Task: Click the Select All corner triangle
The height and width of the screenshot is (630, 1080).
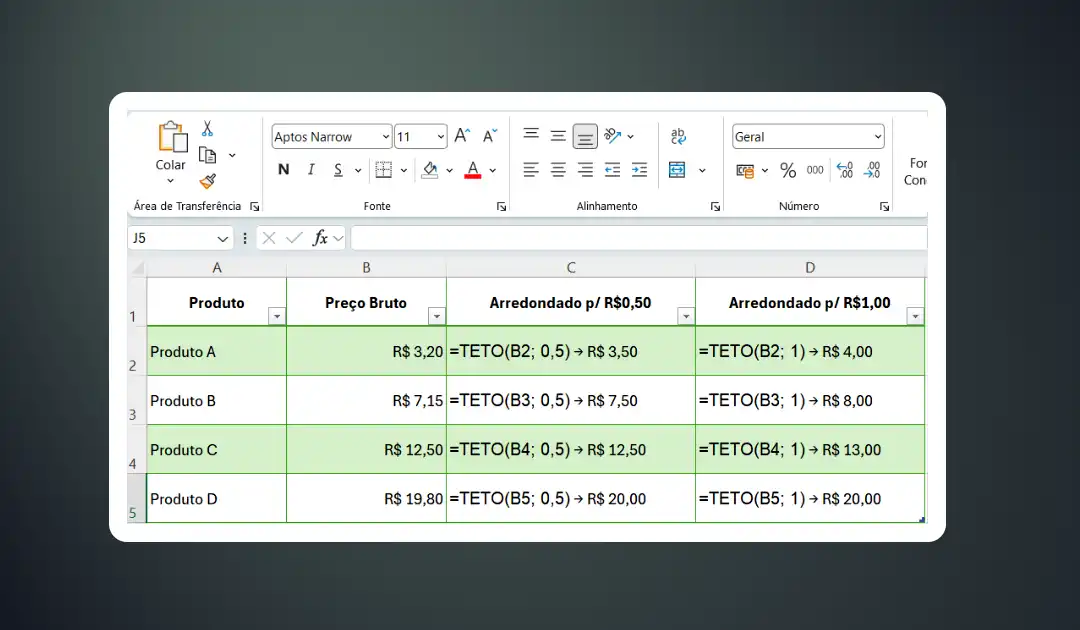Action: 136,268
